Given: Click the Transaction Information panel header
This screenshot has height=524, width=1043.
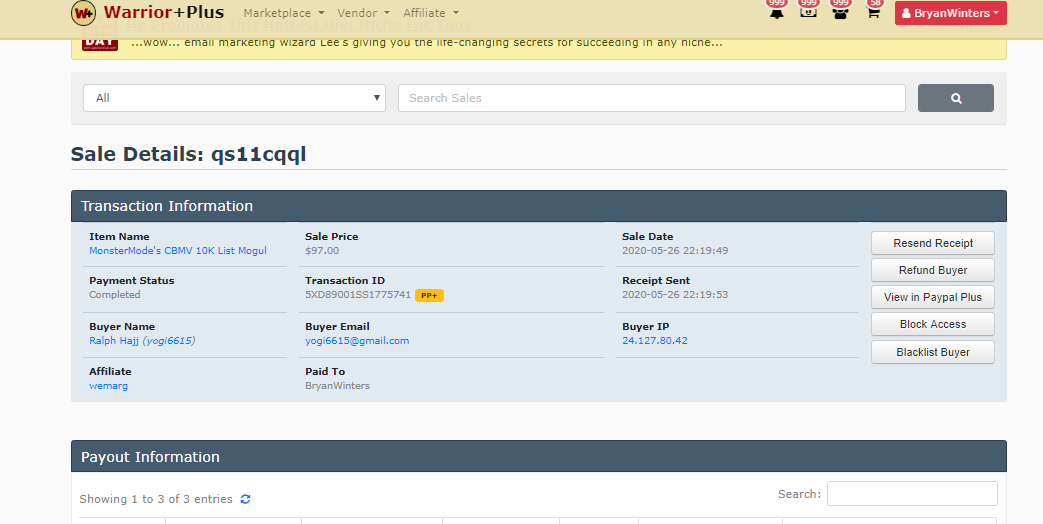Looking at the screenshot, I should (x=539, y=206).
